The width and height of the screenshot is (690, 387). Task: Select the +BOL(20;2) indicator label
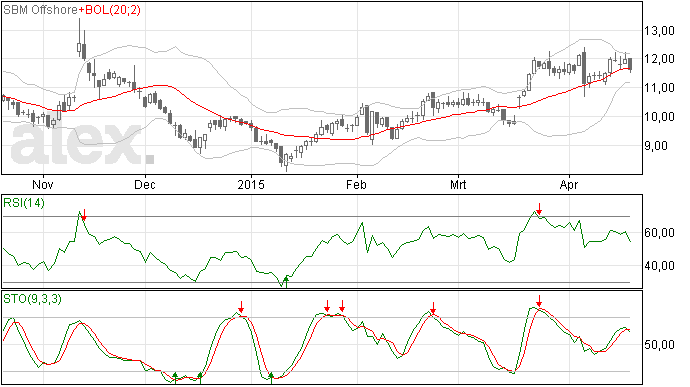coord(110,10)
